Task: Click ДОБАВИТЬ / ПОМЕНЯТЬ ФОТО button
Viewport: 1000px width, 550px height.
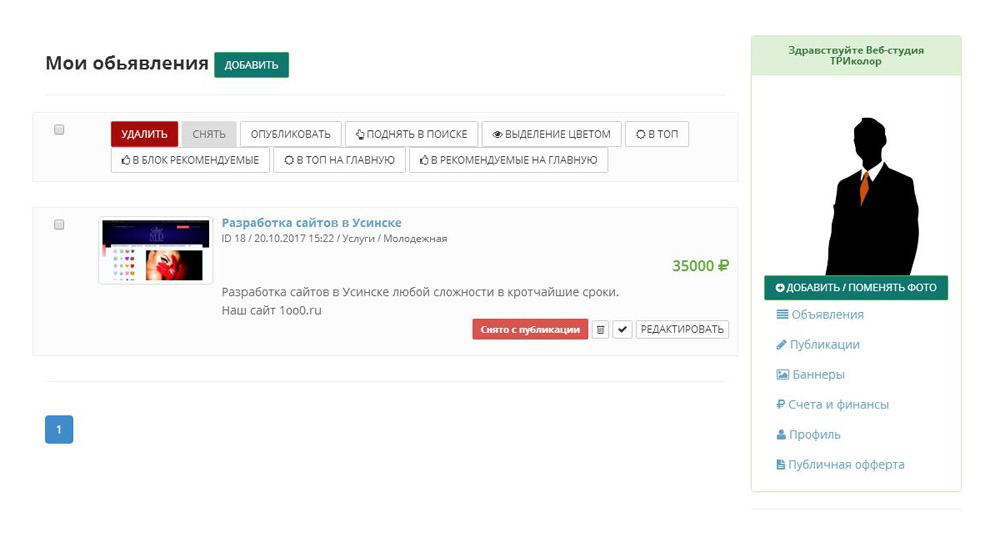Action: 856,288
